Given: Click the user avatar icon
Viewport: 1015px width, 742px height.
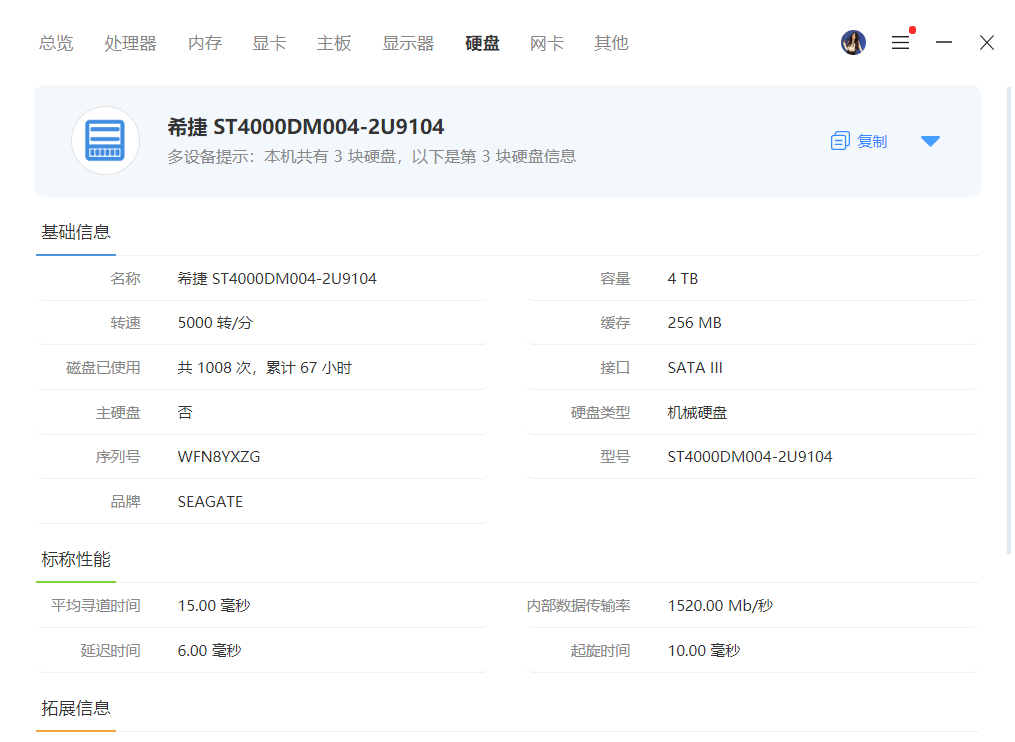Looking at the screenshot, I should point(853,43).
